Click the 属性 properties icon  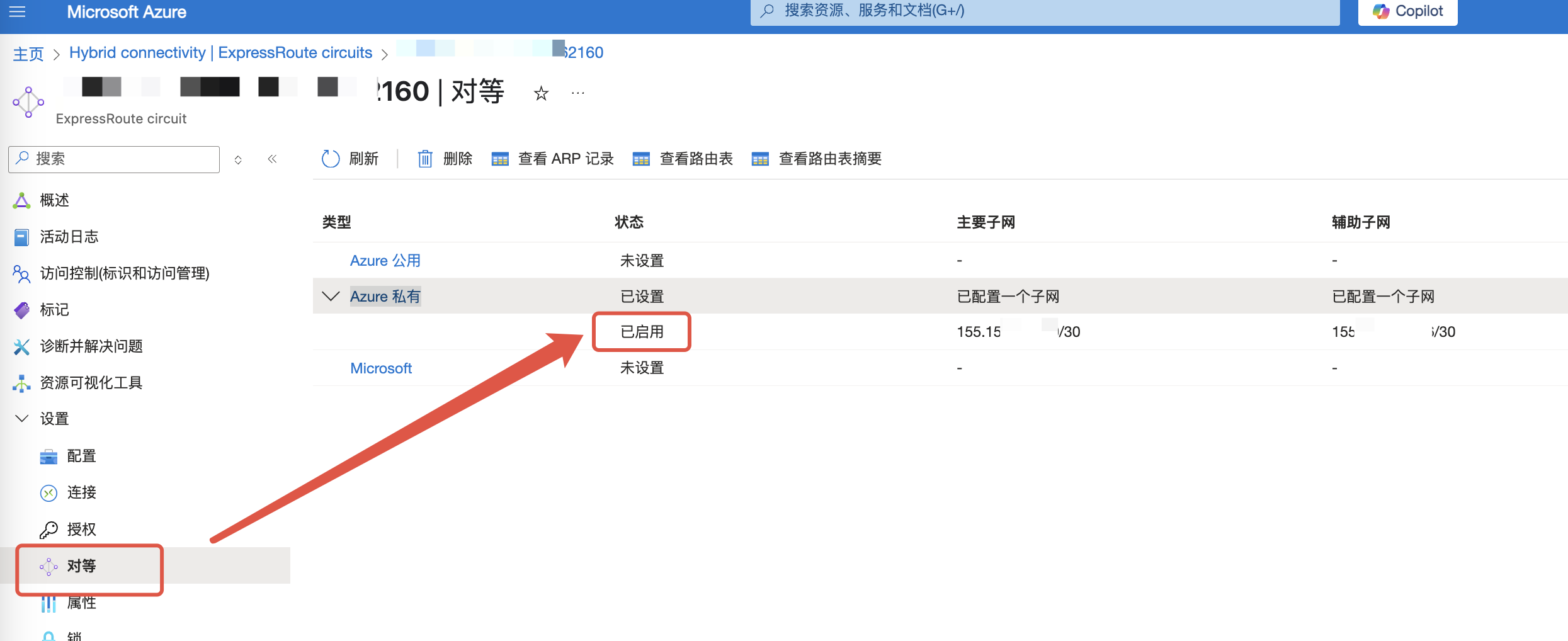coord(48,603)
